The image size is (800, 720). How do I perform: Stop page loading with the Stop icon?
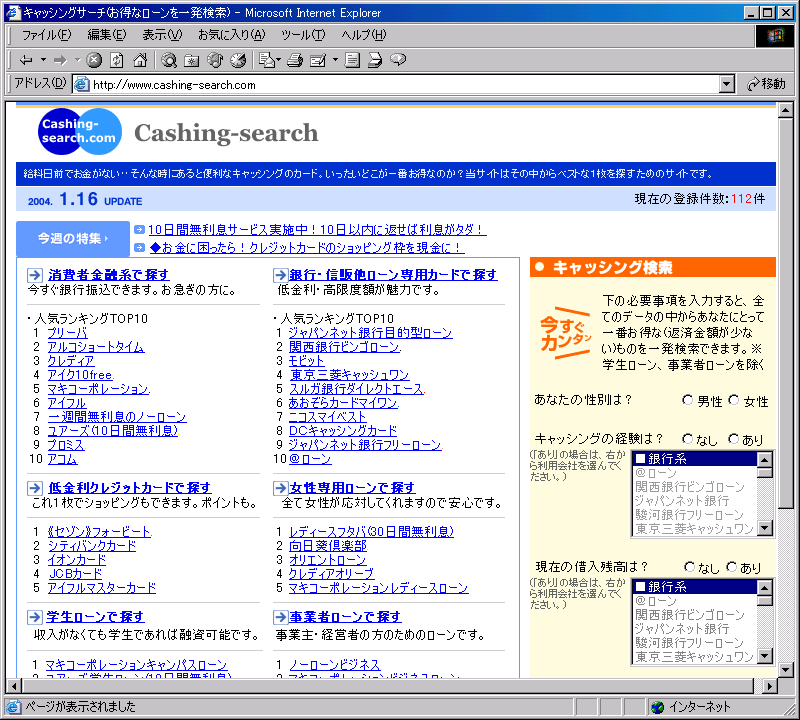click(x=94, y=60)
